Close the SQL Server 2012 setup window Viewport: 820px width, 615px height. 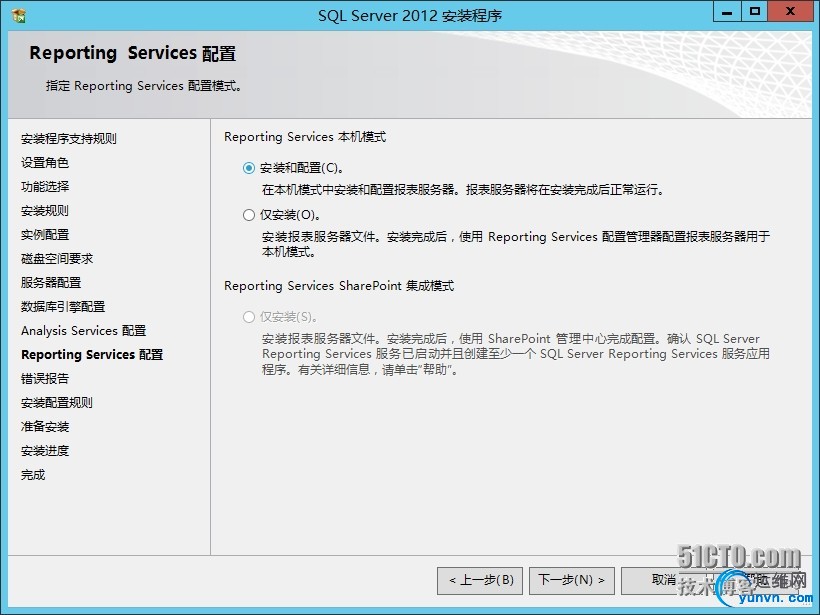790,12
